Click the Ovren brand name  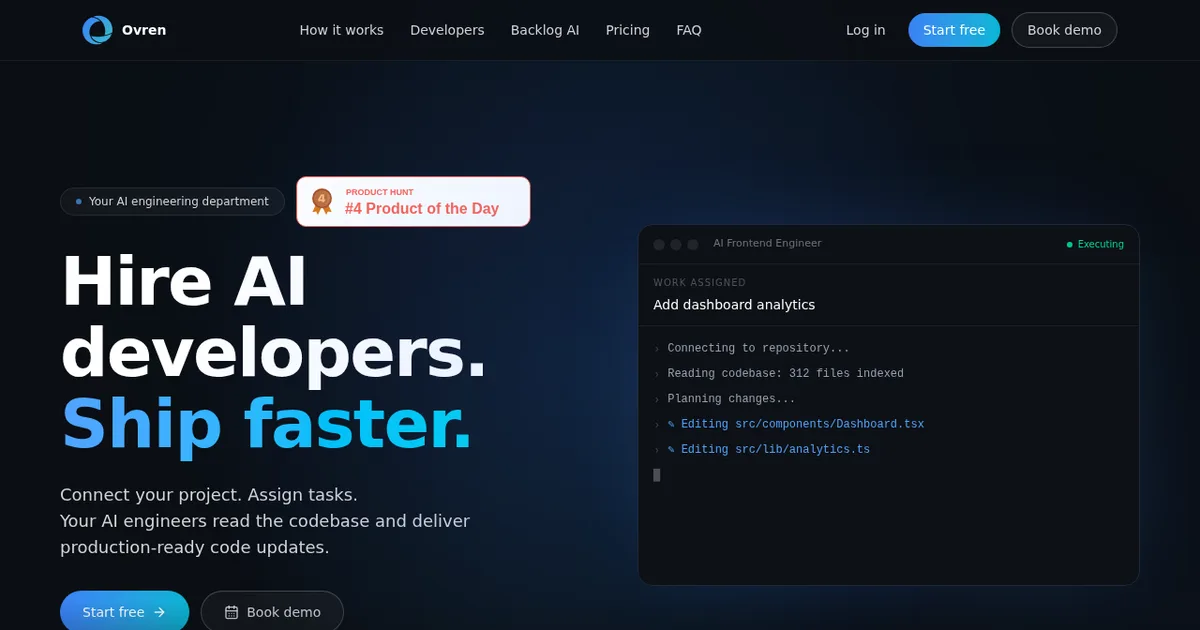144,30
